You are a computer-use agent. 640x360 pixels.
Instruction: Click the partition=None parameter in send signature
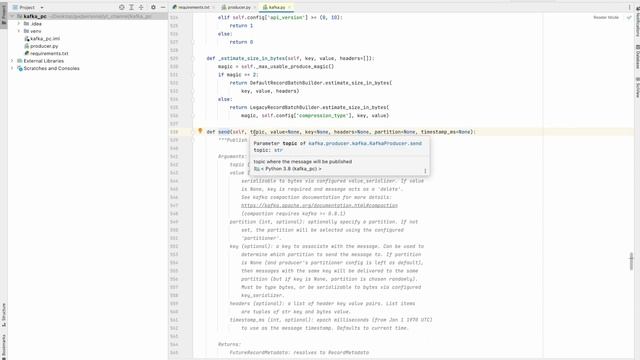tap(395, 132)
